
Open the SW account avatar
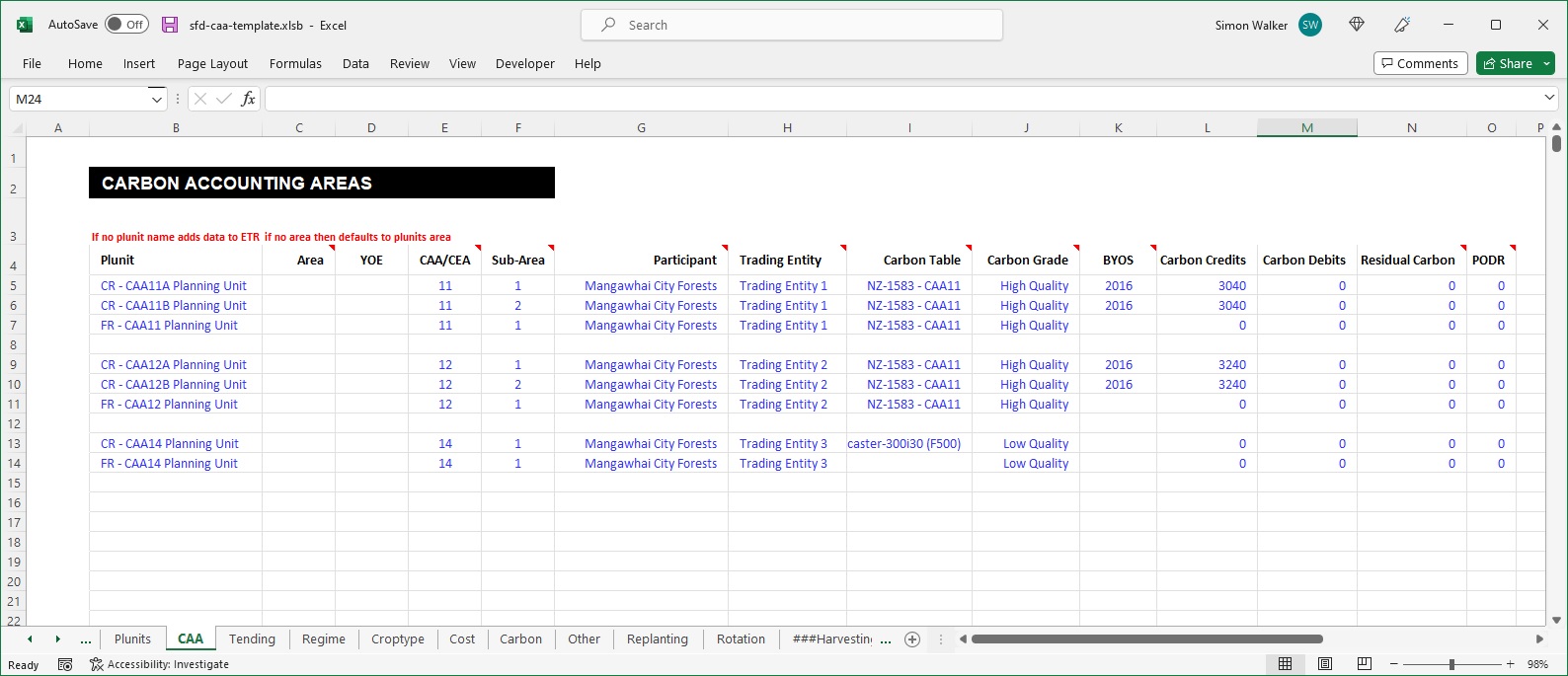pyautogui.click(x=1310, y=25)
